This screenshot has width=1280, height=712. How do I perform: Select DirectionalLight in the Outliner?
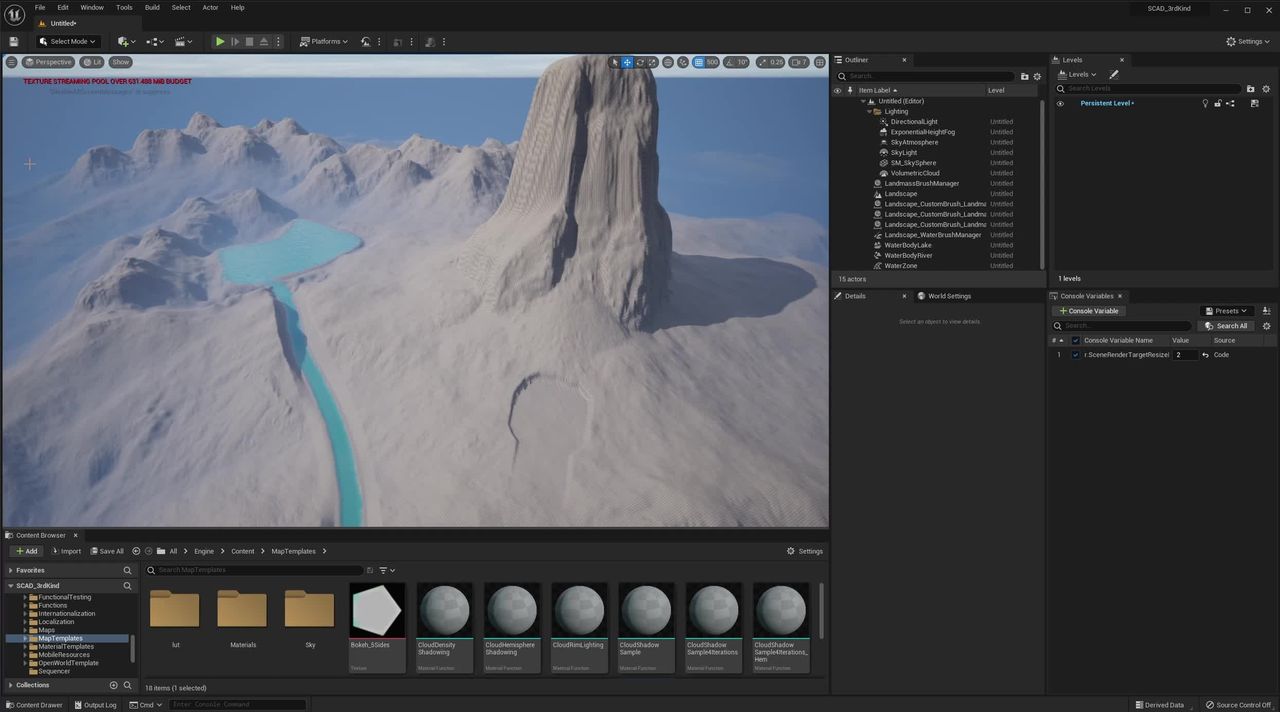[x=914, y=122]
